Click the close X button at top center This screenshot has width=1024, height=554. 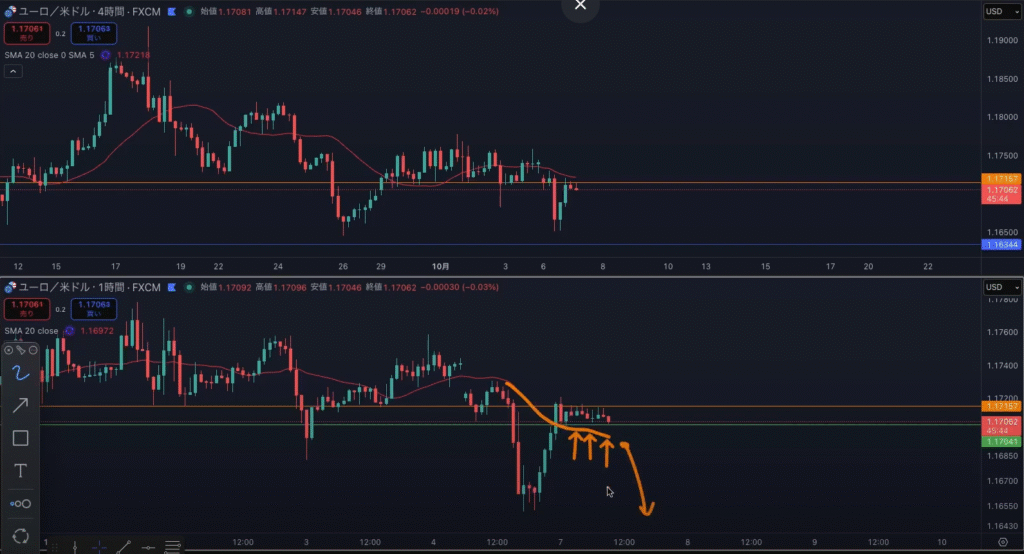581,9
